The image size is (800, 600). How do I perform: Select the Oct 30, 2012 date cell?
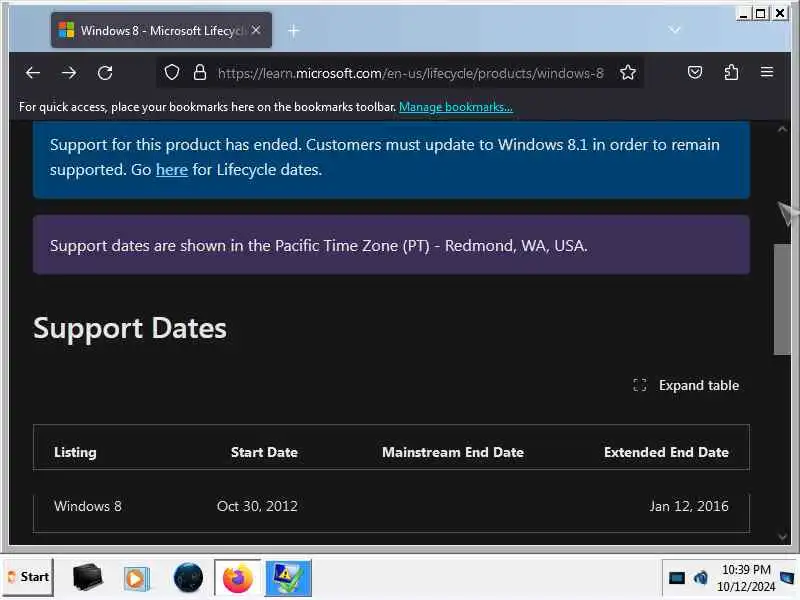(257, 506)
